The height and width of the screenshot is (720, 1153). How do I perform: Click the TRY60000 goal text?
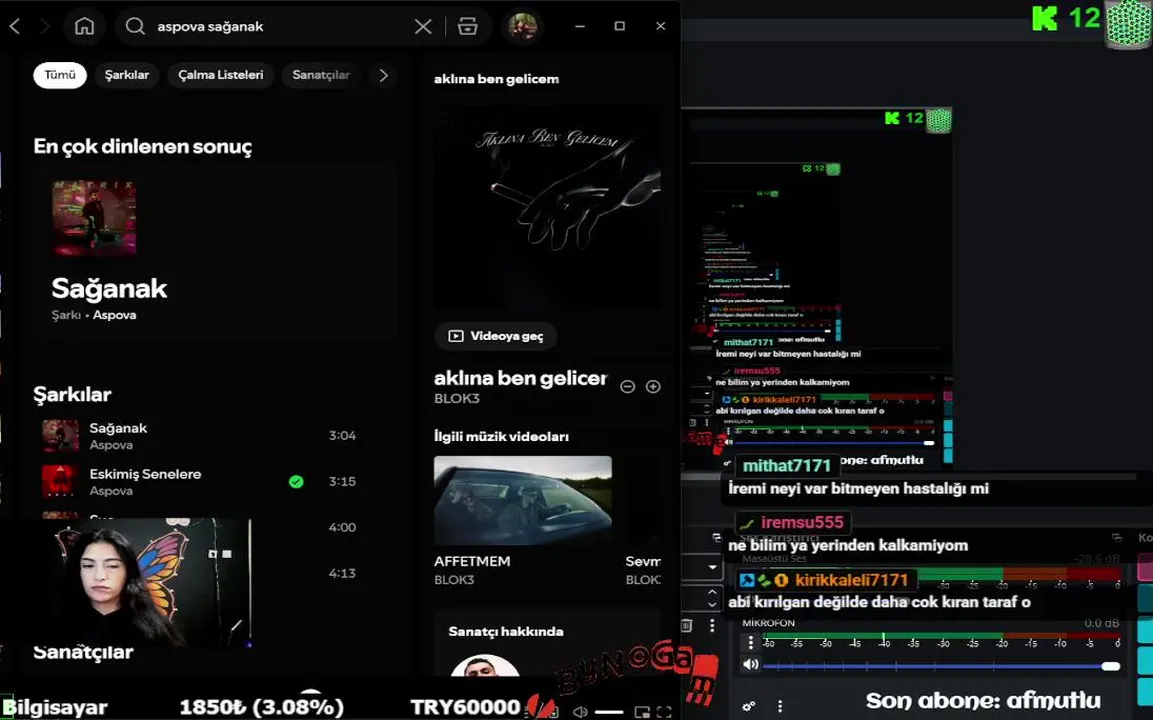[x=465, y=707]
